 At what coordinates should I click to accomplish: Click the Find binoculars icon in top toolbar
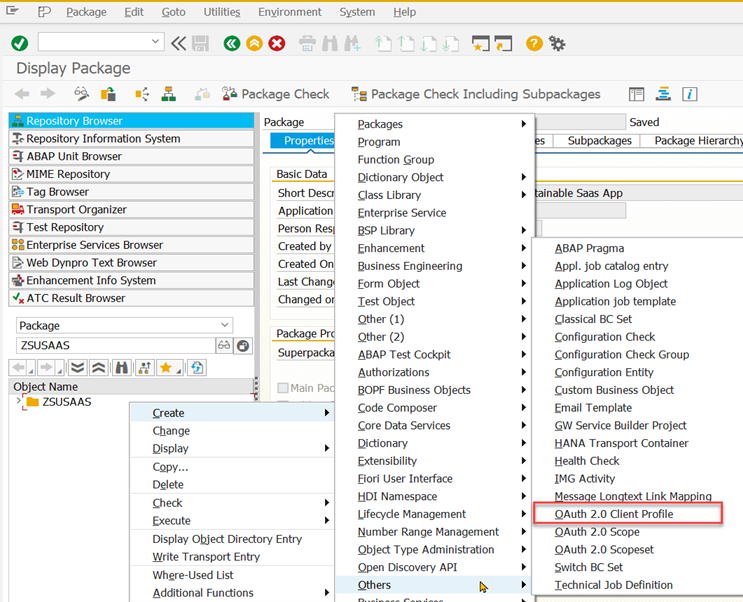click(330, 44)
